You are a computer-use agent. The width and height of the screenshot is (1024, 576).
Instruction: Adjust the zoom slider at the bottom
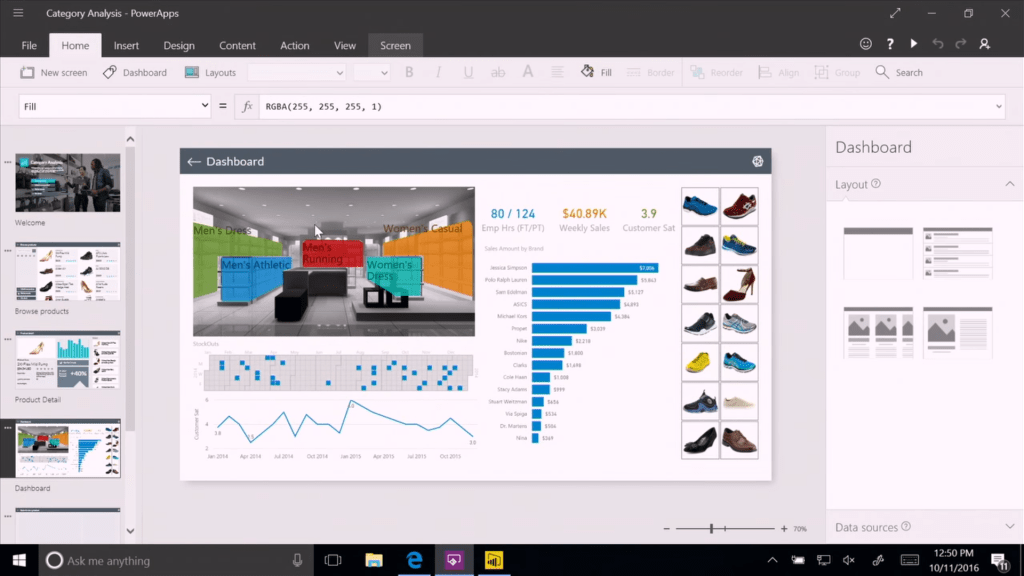point(712,527)
